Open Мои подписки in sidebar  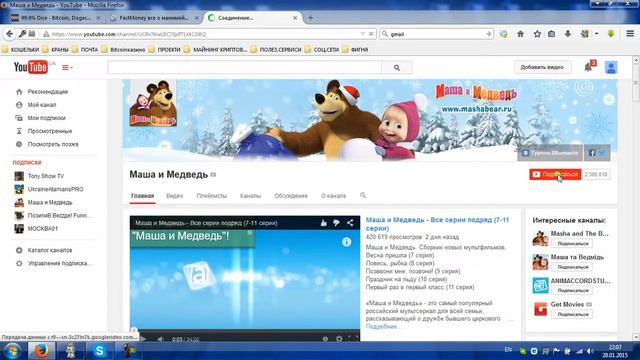(x=47, y=118)
